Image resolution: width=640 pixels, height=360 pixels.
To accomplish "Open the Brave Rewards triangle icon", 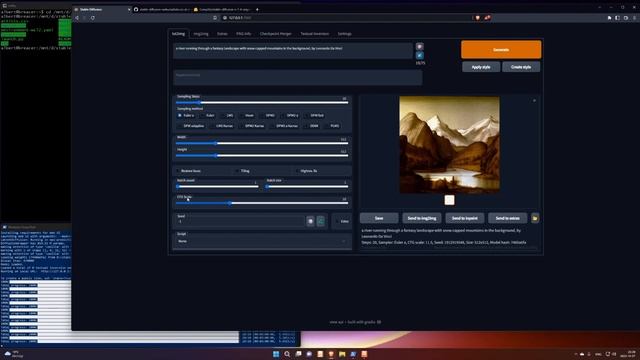I will click(487, 18).
